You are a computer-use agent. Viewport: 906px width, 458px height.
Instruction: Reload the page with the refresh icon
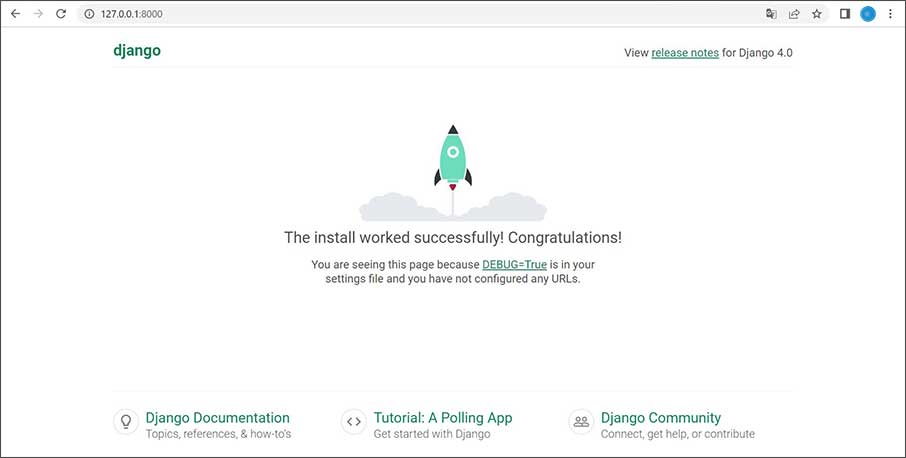[x=61, y=14]
